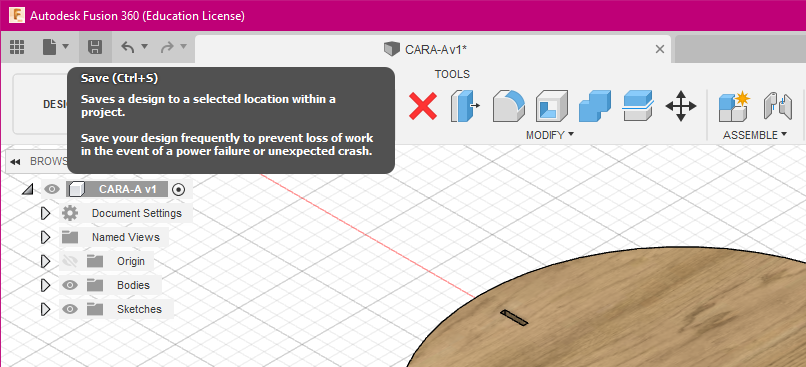Image resolution: width=806 pixels, height=367 pixels.
Task: Click the New Component icon
Action: coord(734,106)
